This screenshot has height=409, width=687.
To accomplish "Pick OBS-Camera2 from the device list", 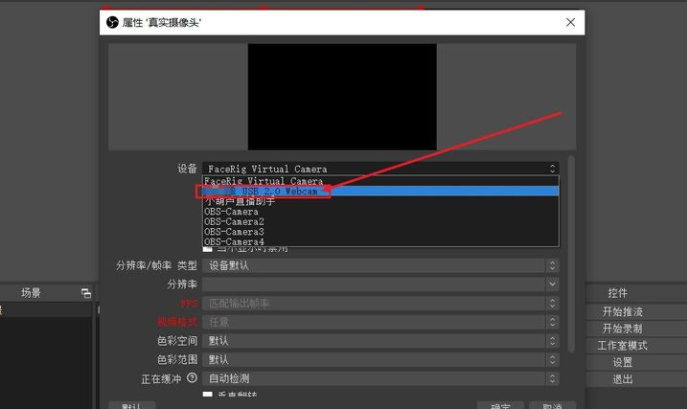I will point(234,222).
